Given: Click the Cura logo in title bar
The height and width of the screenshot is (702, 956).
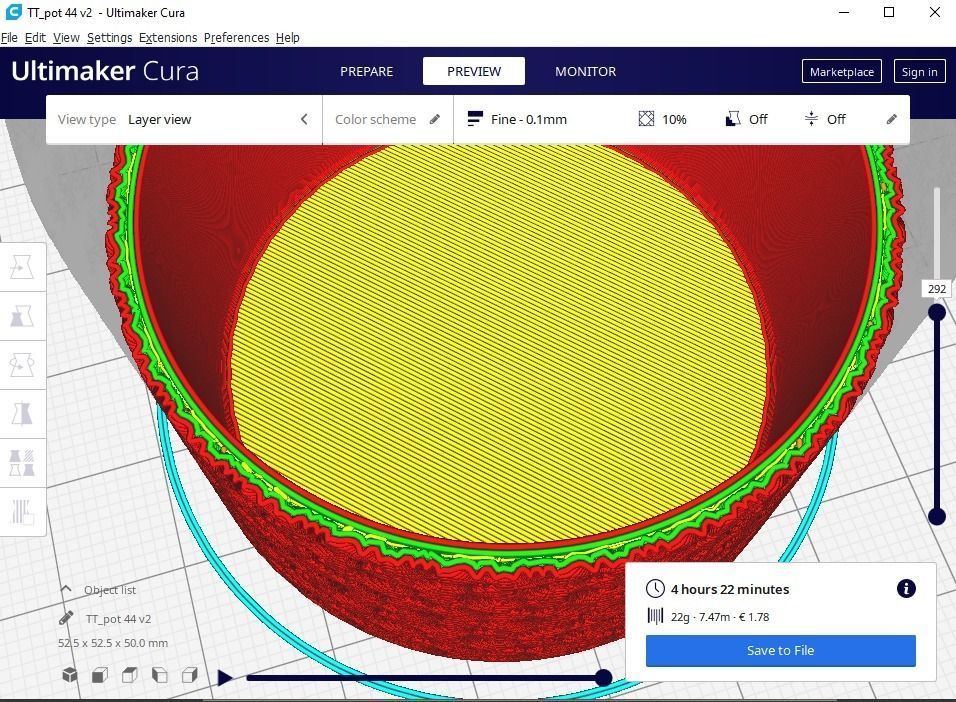Looking at the screenshot, I should pos(13,12).
